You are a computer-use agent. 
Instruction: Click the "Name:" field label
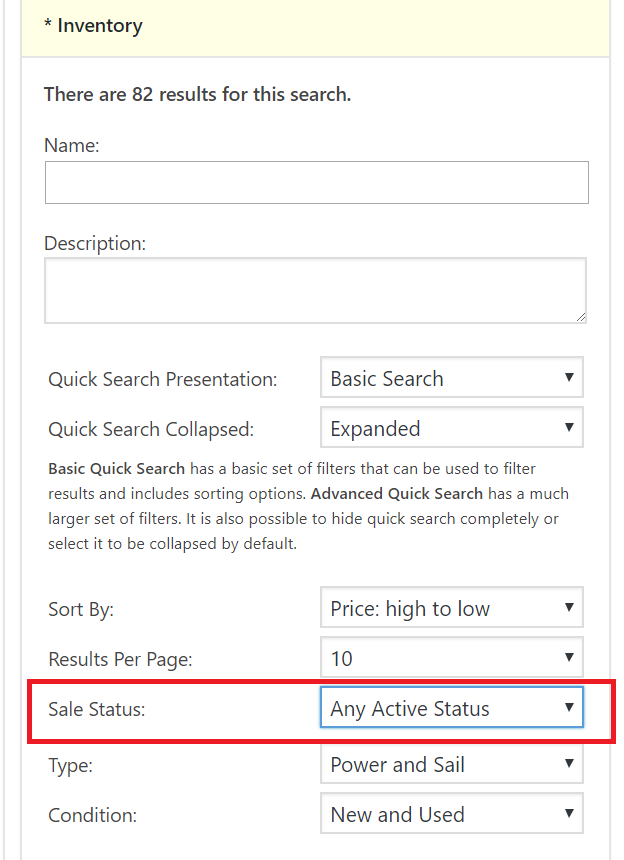72,145
